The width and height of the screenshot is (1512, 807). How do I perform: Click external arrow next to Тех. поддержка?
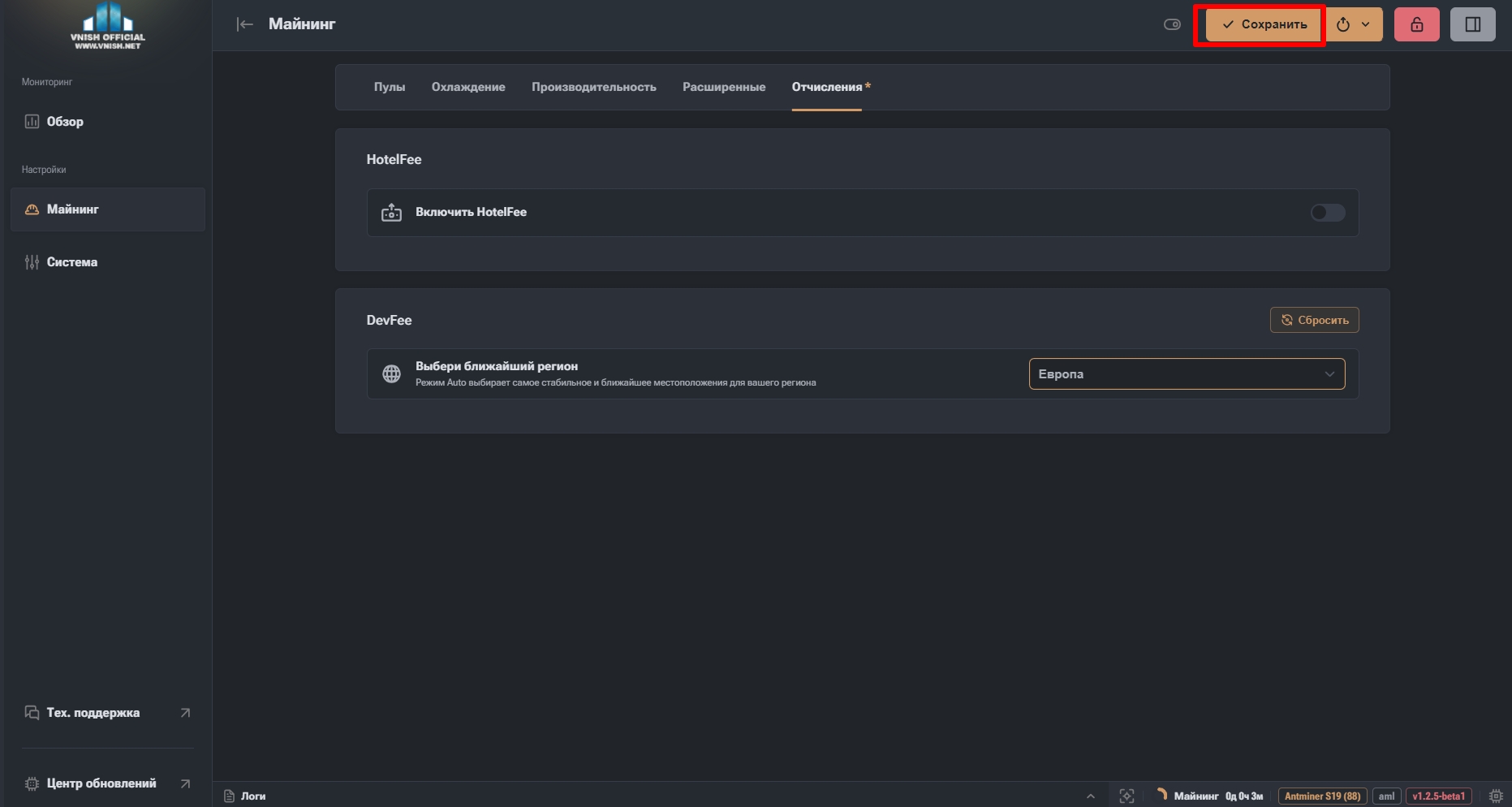pyautogui.click(x=185, y=713)
